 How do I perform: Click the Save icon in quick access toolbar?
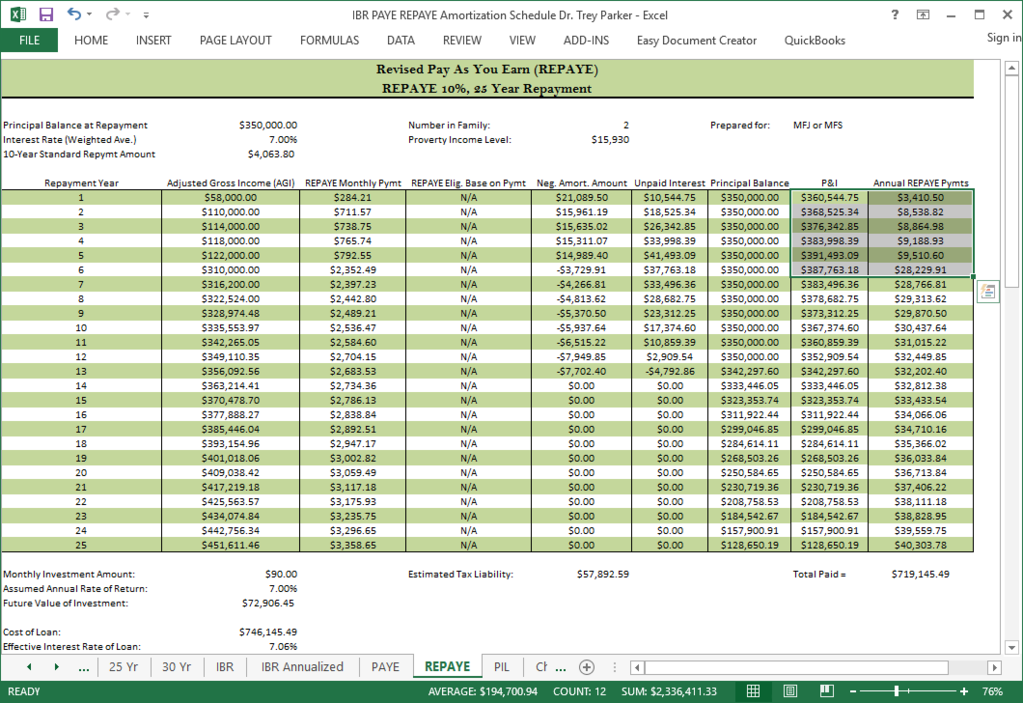tap(46, 14)
